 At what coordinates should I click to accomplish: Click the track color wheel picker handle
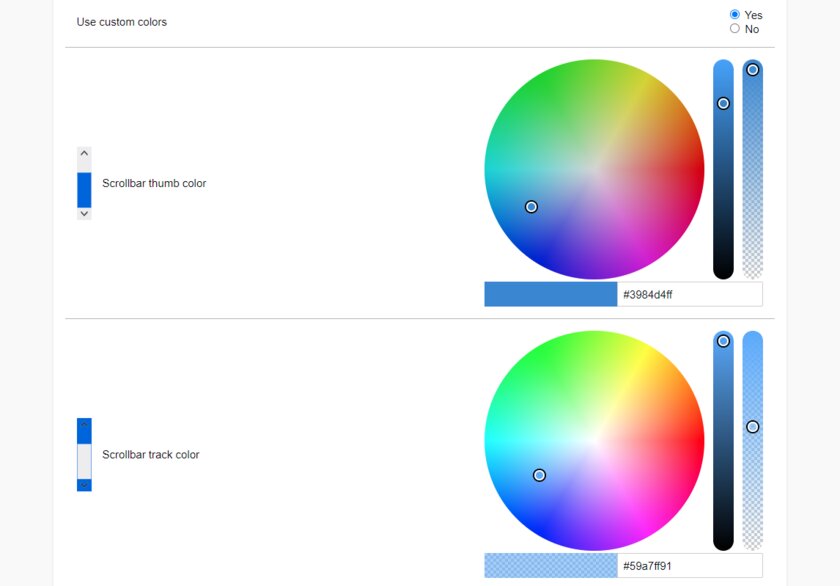(539, 475)
